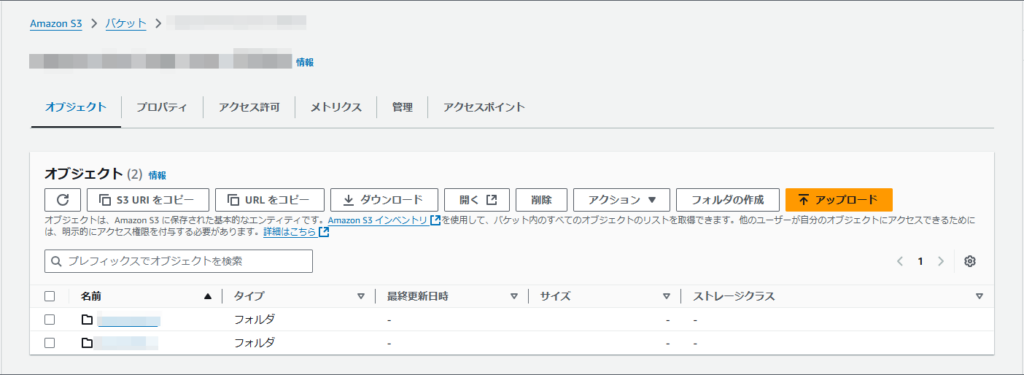The width and height of the screenshot is (1024, 375).
Task: Open the アクセス許可 tab
Action: 249,107
